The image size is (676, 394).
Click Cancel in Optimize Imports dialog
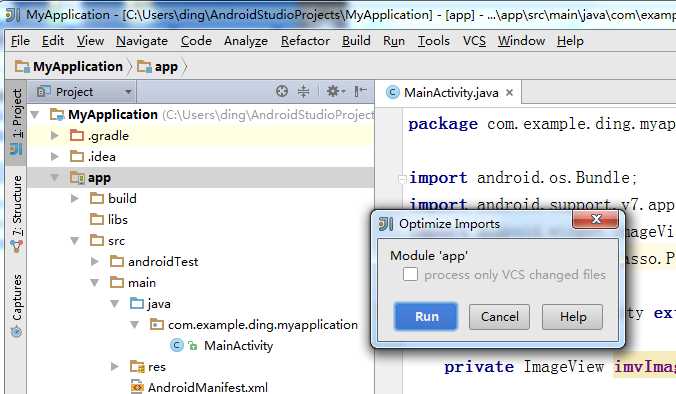pos(499,317)
